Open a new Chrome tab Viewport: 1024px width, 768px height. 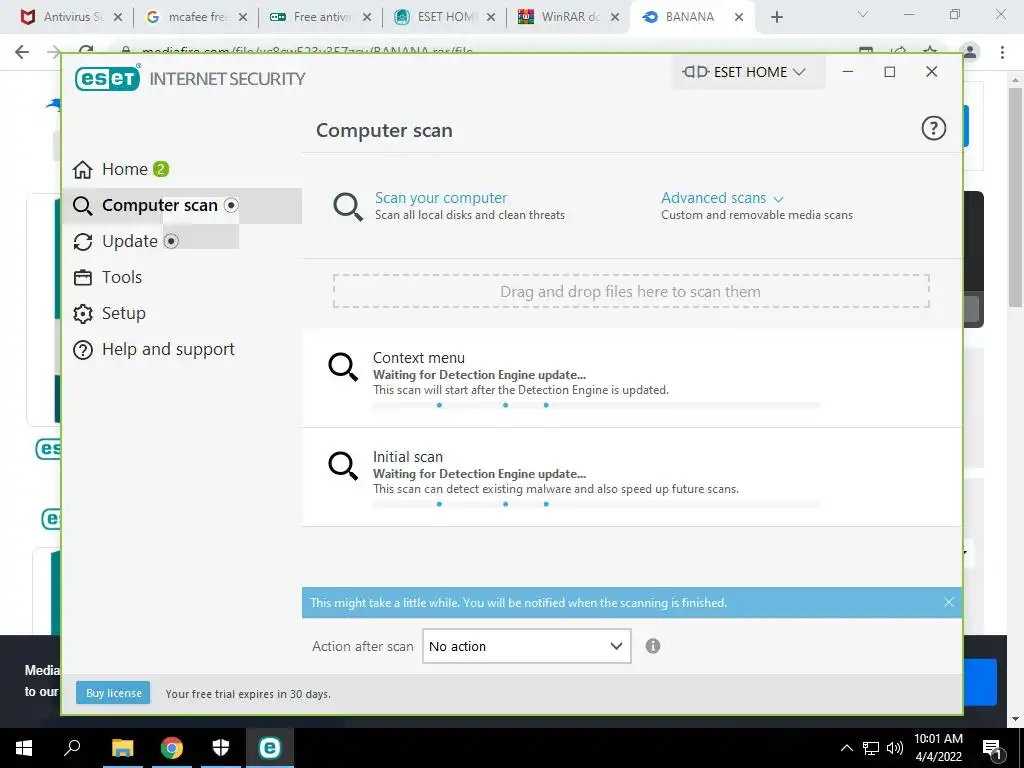click(776, 18)
